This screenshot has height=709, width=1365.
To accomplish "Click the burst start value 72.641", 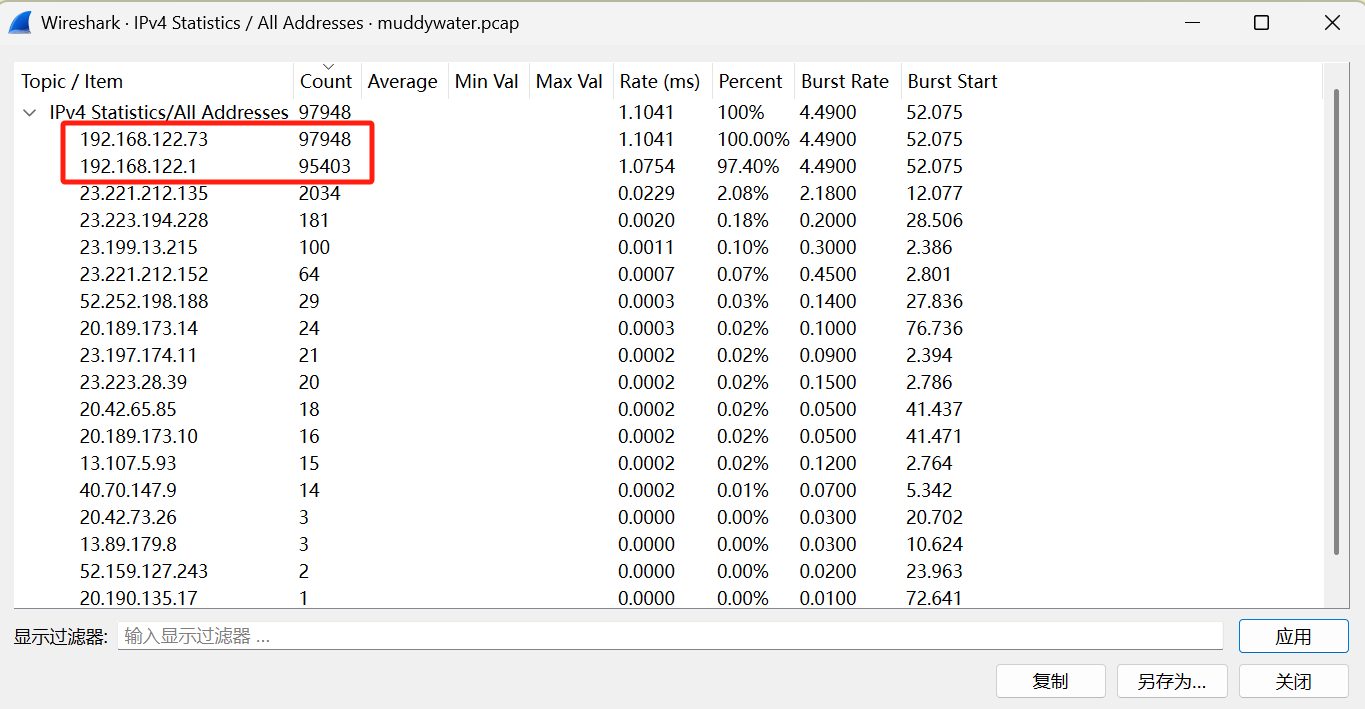I will [935, 598].
